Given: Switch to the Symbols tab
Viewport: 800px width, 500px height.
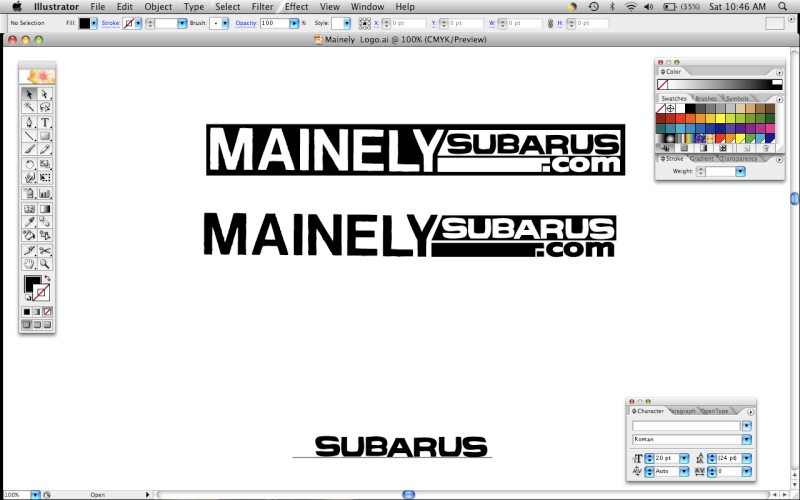Looking at the screenshot, I should click(737, 98).
